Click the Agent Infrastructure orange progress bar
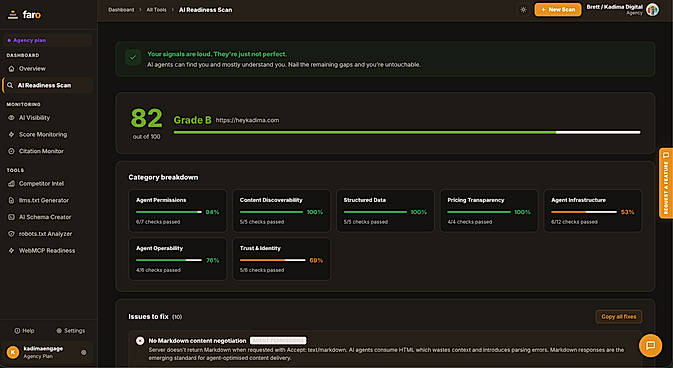 (x=584, y=212)
